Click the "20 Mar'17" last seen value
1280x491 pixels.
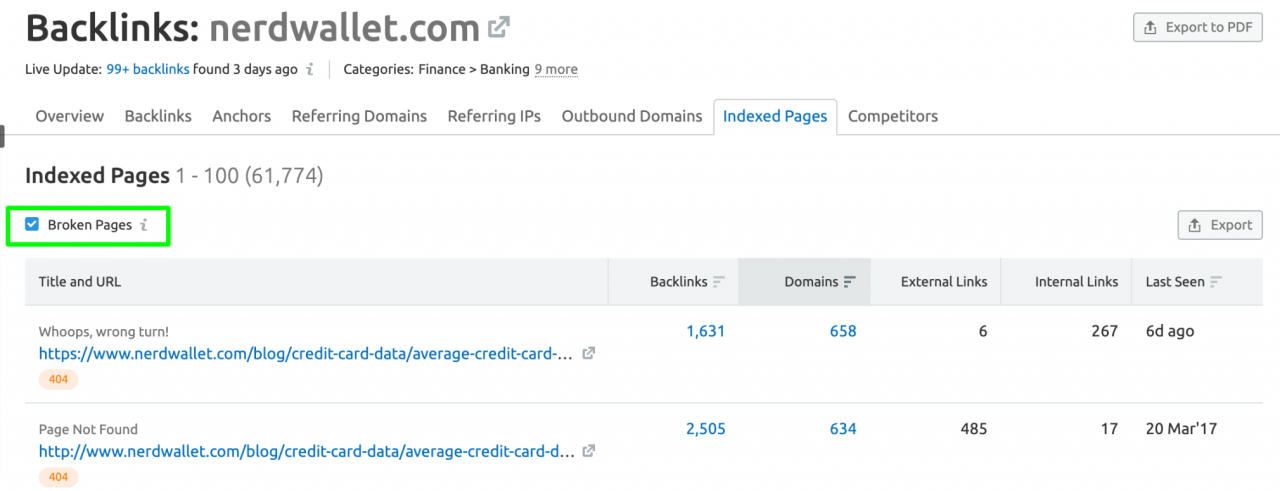click(1183, 429)
